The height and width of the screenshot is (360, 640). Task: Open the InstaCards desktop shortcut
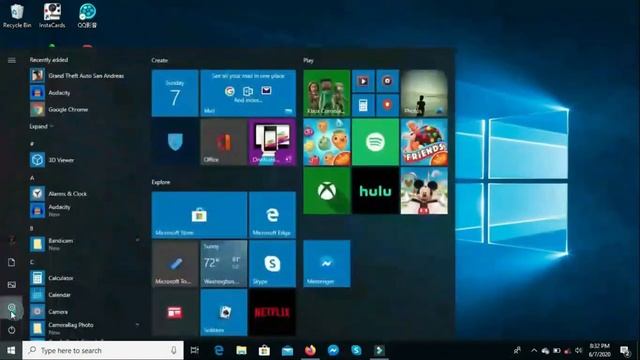52,16
